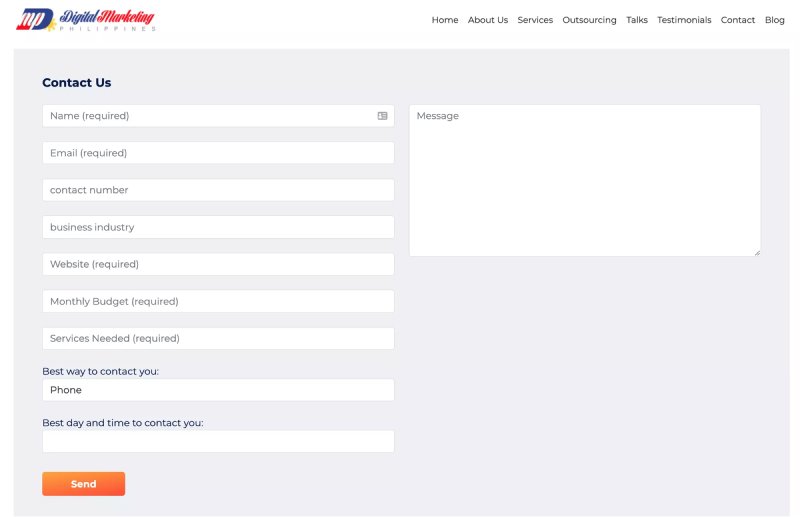Select the Services Needed (required) field
Viewport: 800px width, 517px height.
point(218,338)
